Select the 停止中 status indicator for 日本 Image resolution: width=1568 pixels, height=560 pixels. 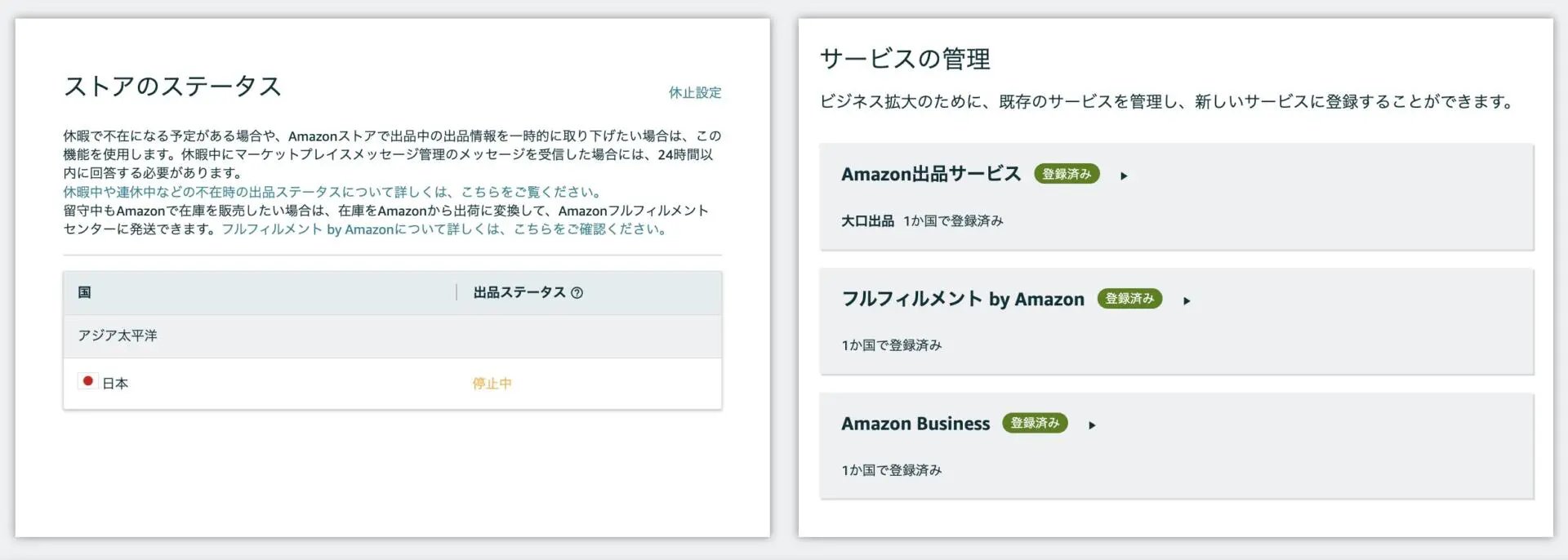tap(490, 382)
